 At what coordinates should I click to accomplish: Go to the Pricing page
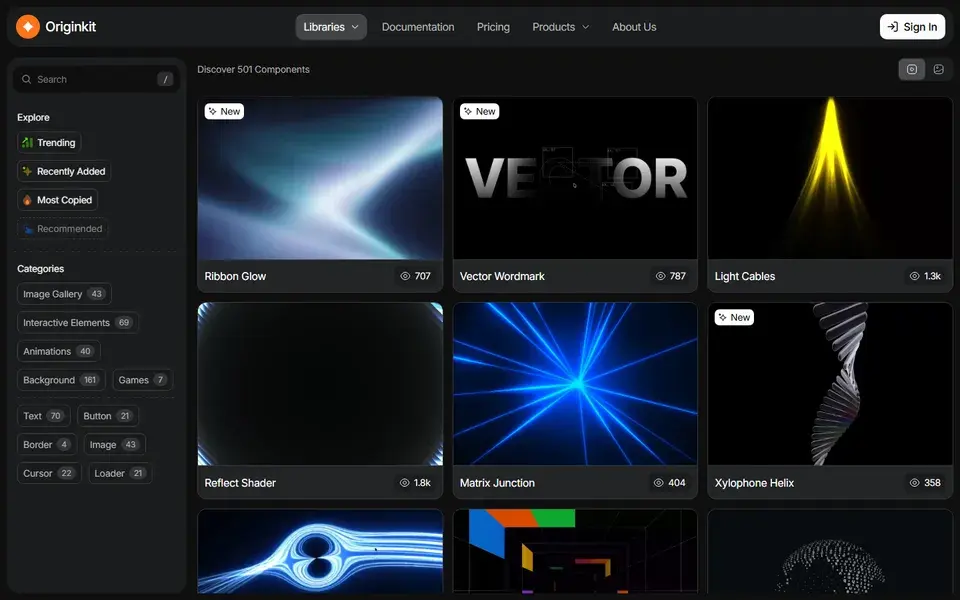(493, 27)
